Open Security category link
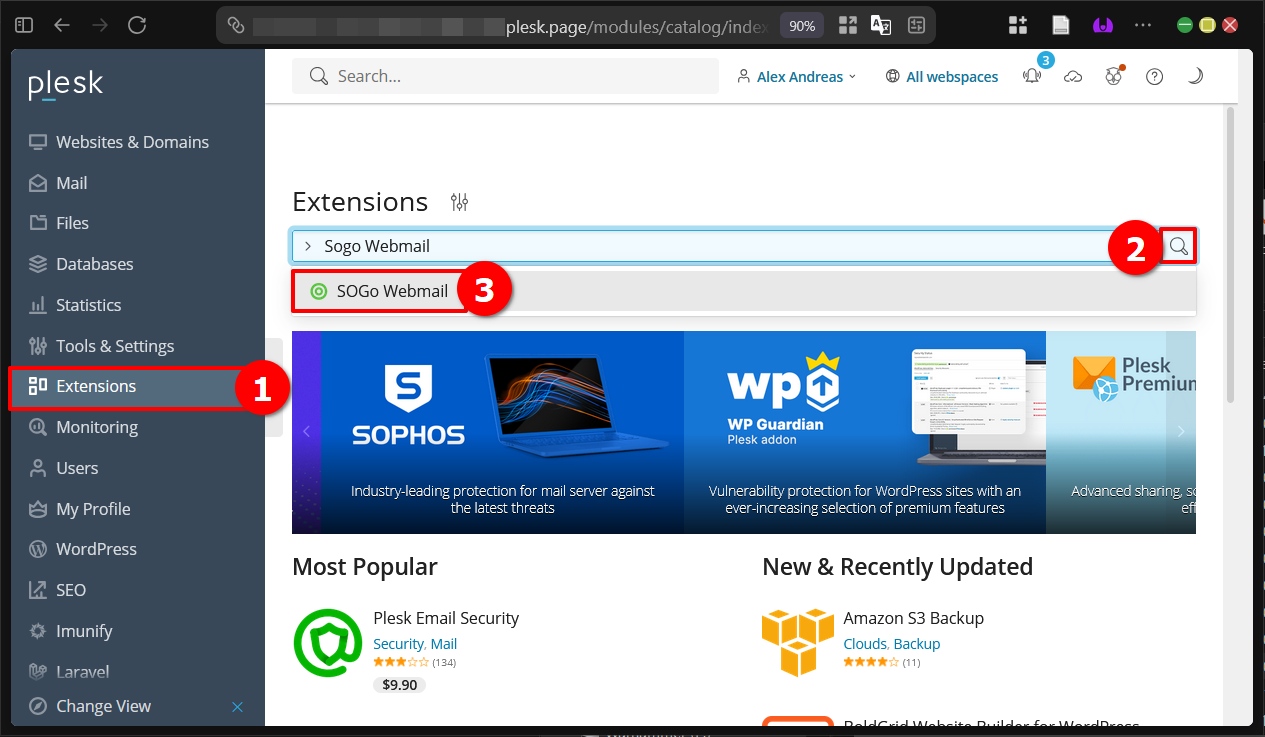 (398, 644)
